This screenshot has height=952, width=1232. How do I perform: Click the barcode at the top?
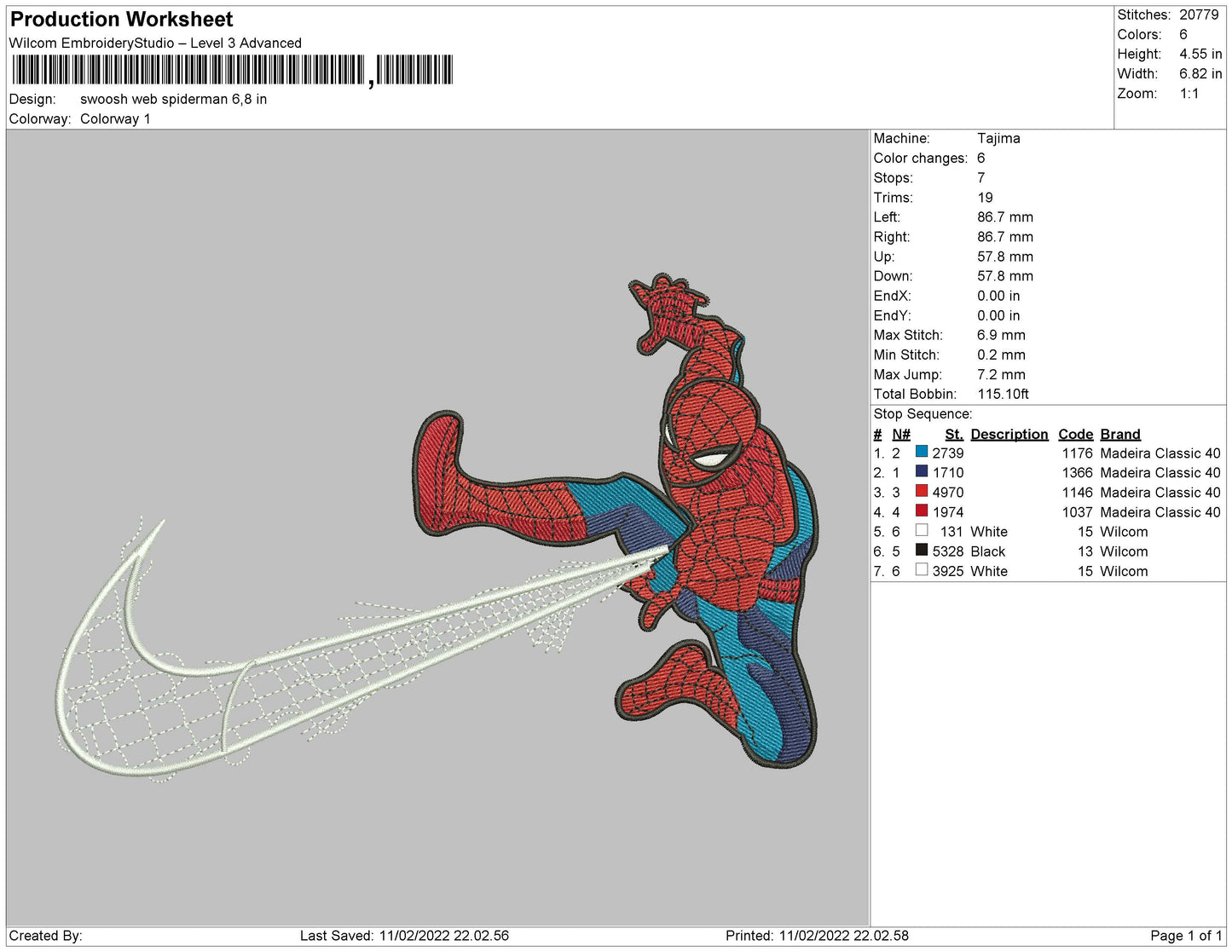pyautogui.click(x=232, y=70)
